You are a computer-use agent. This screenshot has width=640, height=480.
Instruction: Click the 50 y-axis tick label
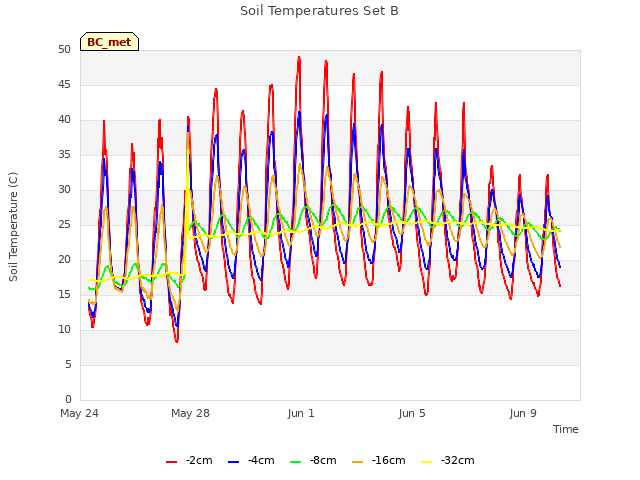pos(64,50)
